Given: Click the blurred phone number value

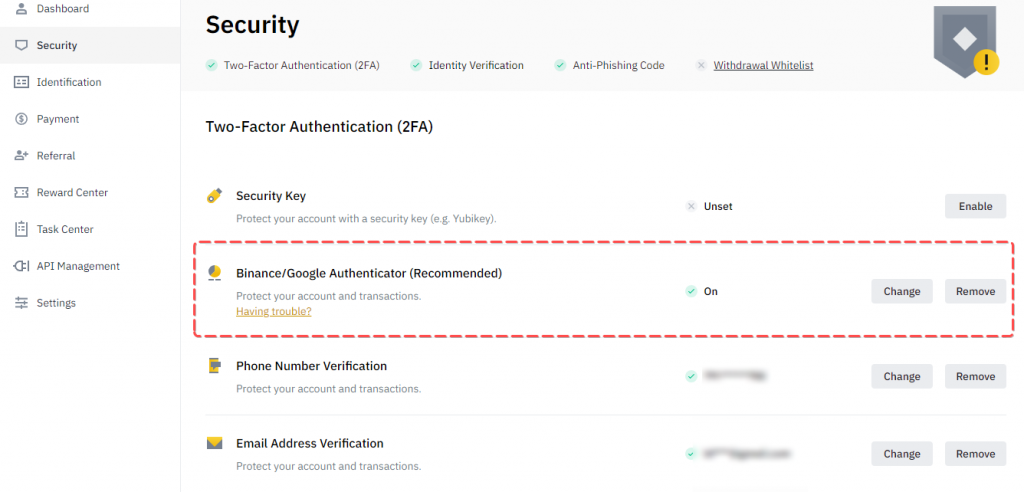Looking at the screenshot, I should [735, 376].
